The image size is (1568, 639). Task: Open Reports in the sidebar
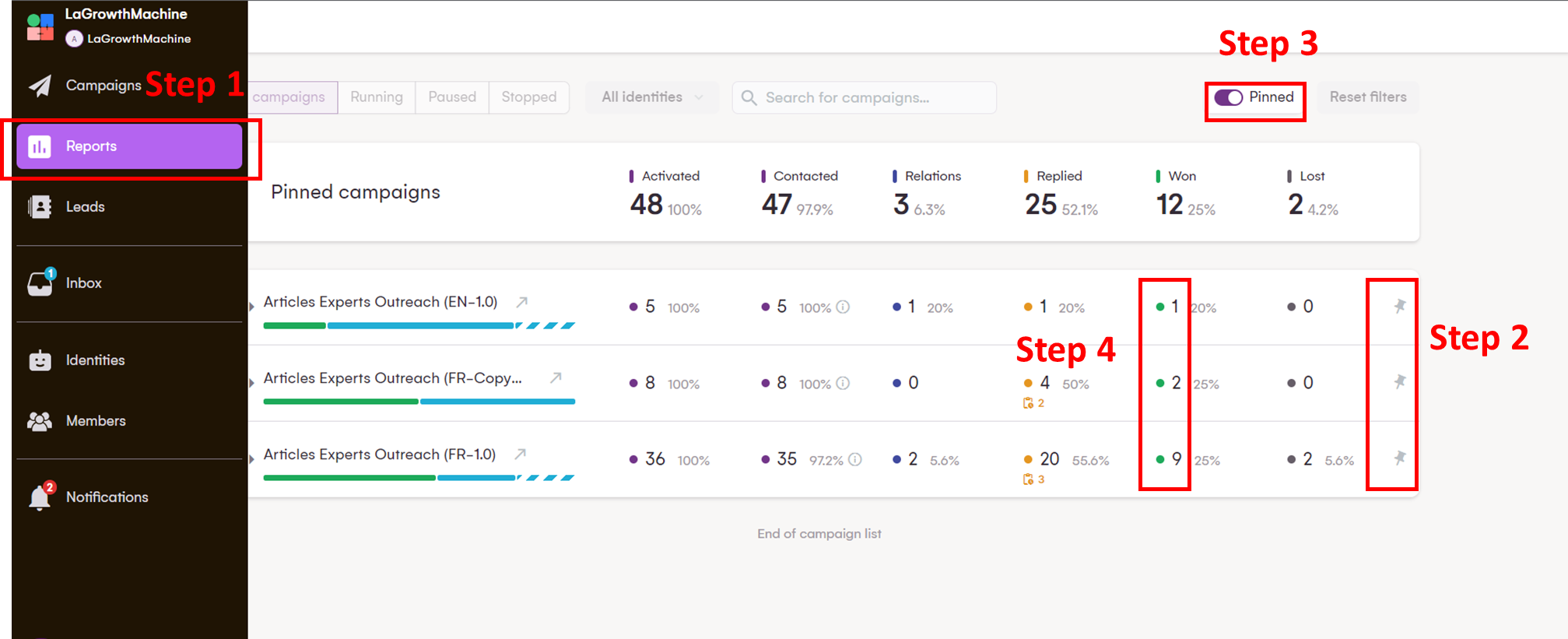129,146
